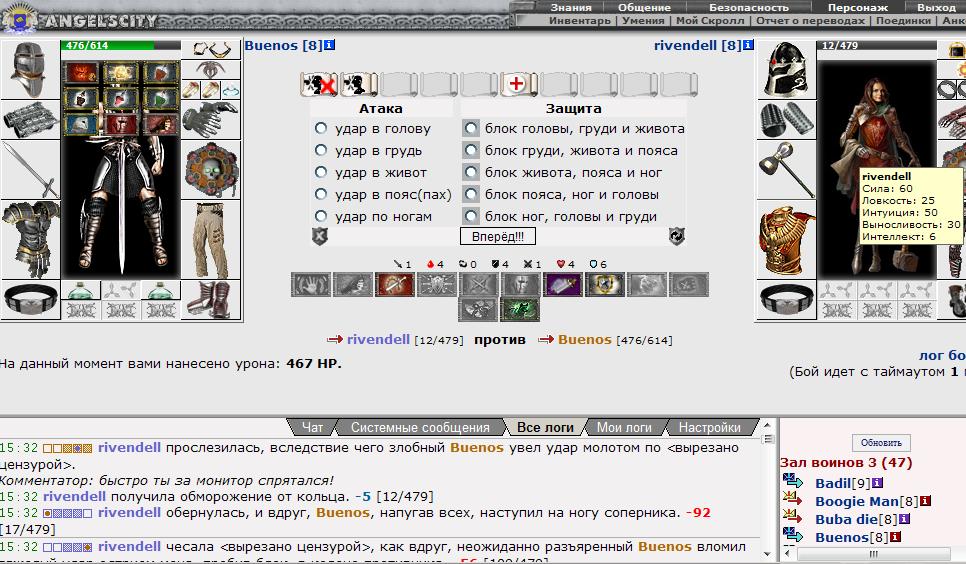The width and height of the screenshot is (966, 564).
Task: Click Buenos's gauntlets equipment slot
Action: click(211, 120)
